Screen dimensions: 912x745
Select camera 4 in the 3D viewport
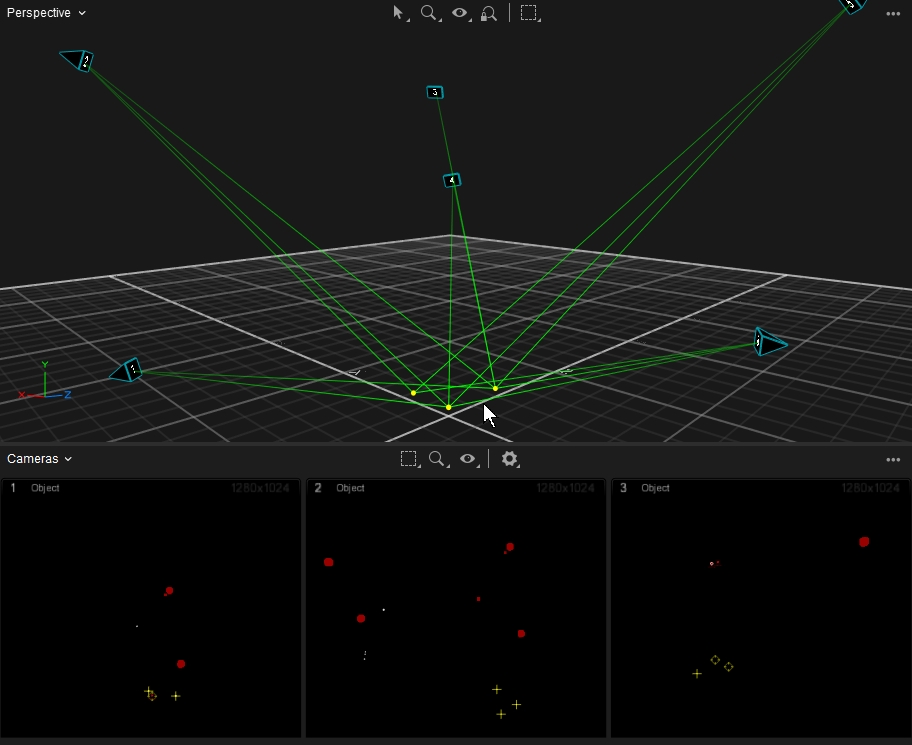coord(452,181)
